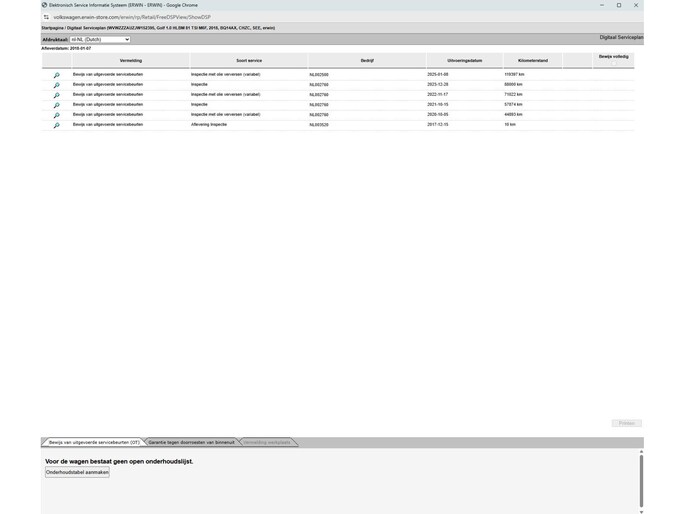
Task: Click the Uitvoeringsdatum column header
Action: click(464, 60)
